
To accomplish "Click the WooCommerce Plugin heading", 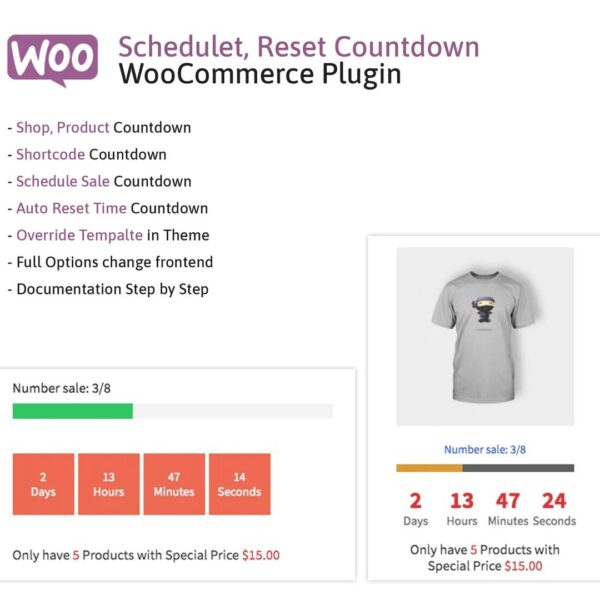I will pyautogui.click(x=260, y=74).
